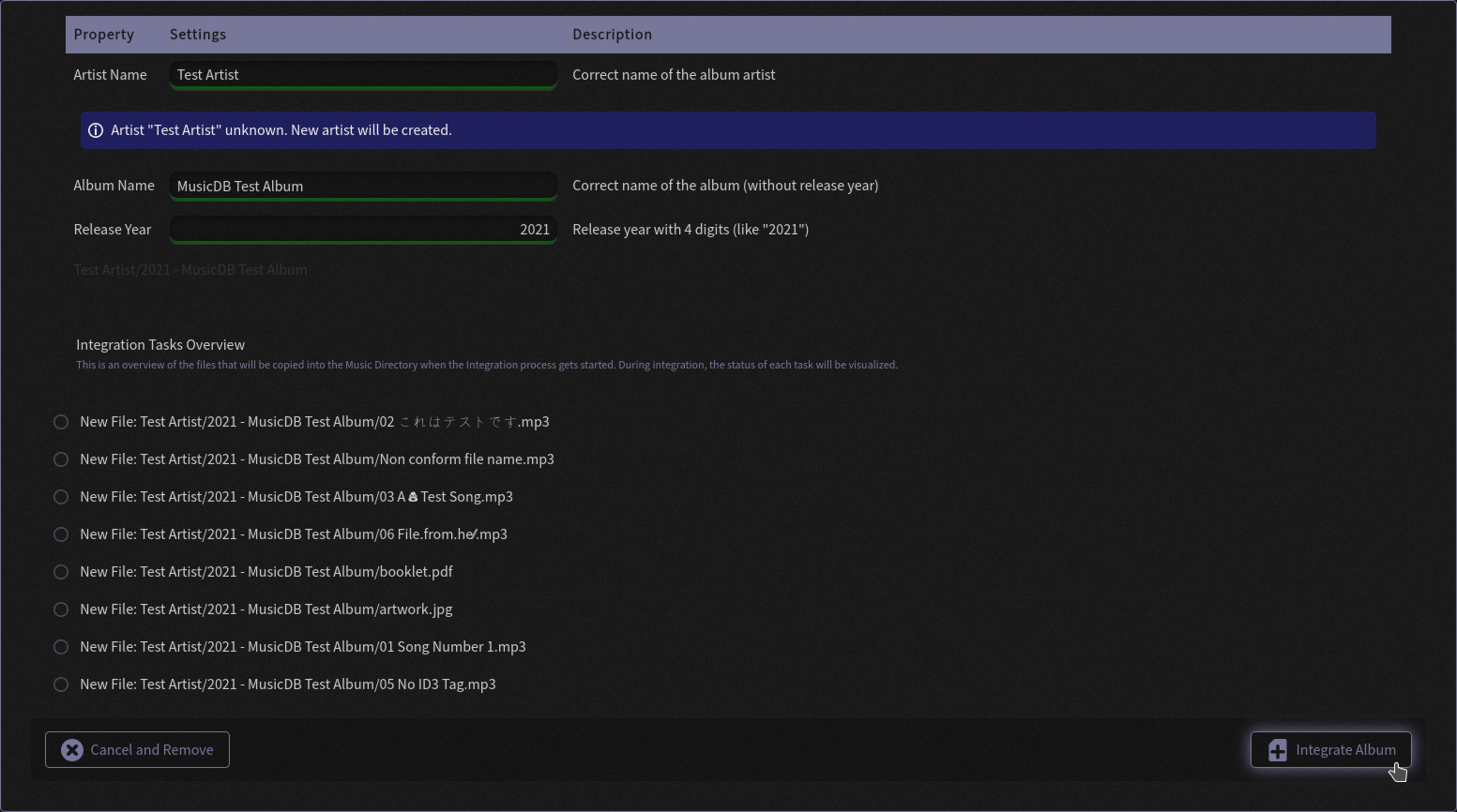The image size is (1457, 812).
Task: Edit the Release Year field
Action: 363,230
